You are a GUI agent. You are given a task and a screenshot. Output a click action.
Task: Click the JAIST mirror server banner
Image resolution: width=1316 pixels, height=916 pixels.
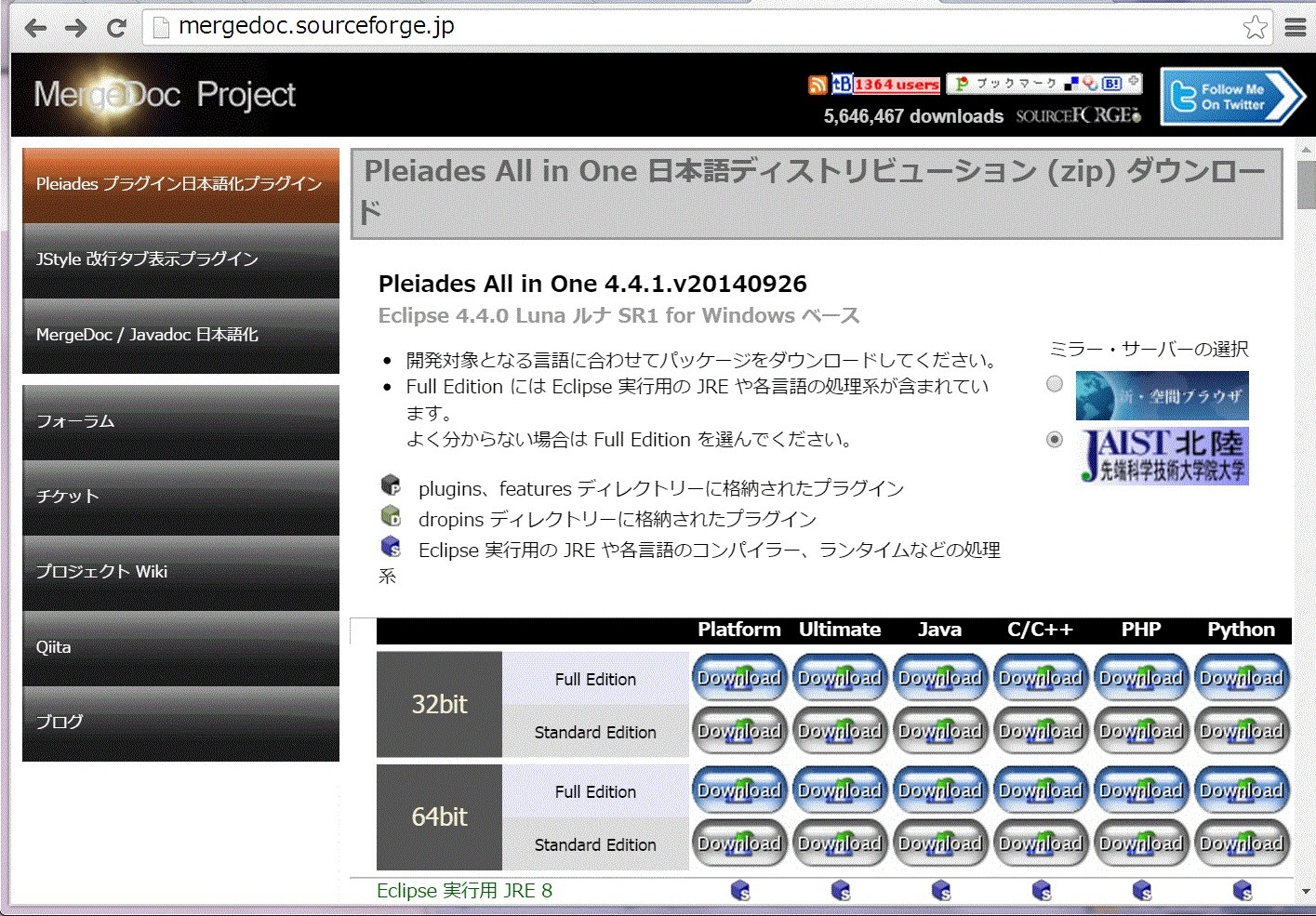pos(1163,456)
